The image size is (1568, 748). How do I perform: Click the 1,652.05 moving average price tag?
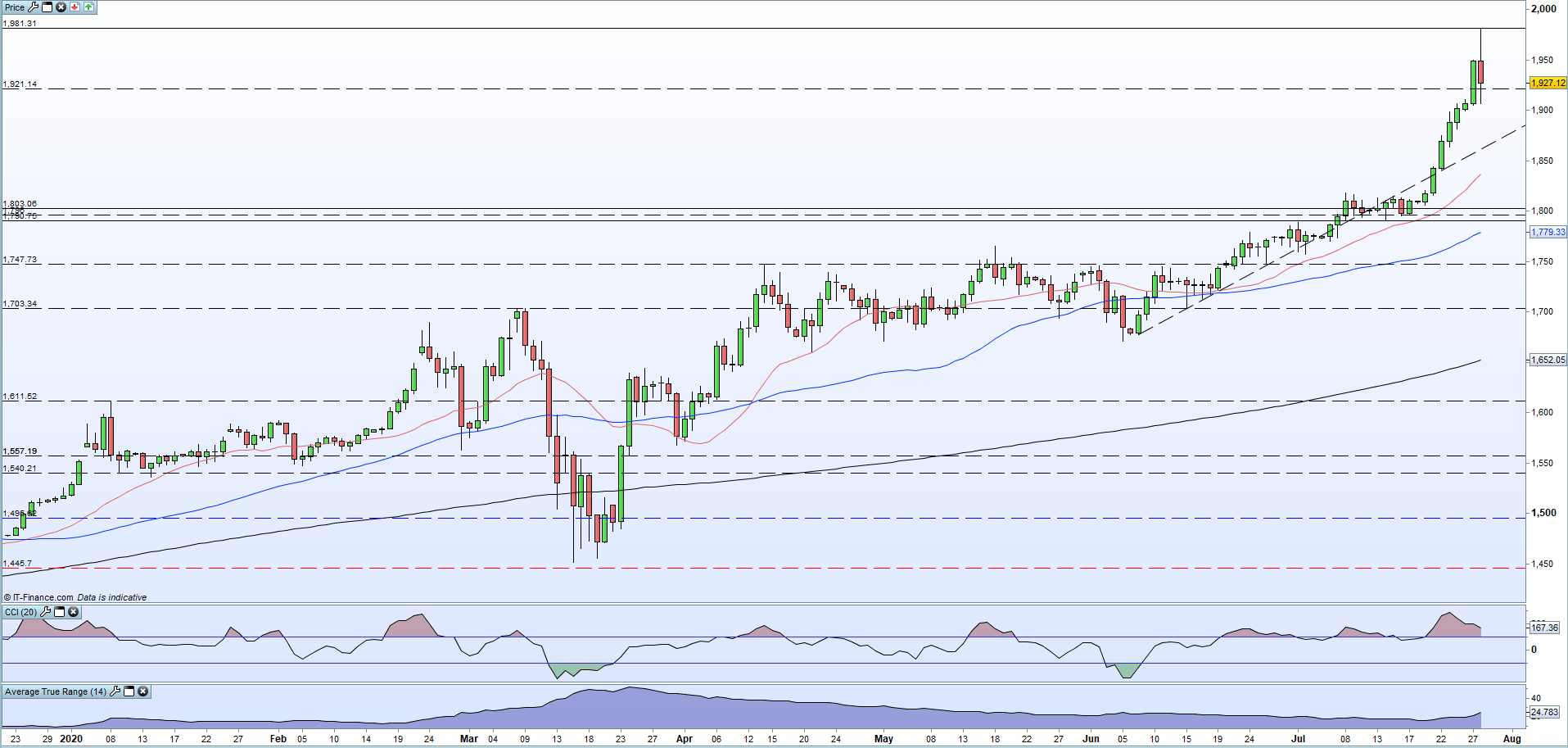pyautogui.click(x=1548, y=360)
